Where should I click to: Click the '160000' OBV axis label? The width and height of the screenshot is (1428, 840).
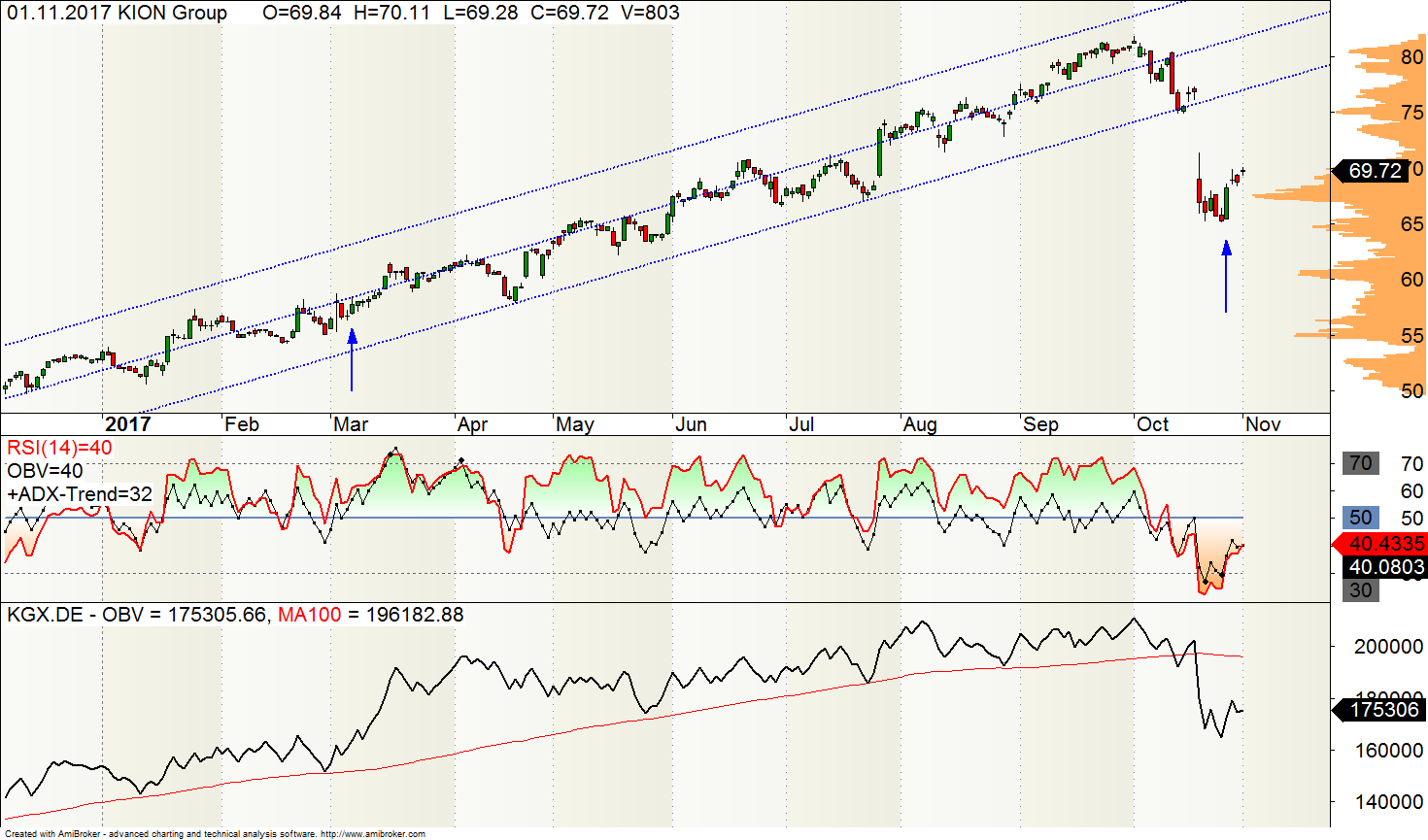1389,751
